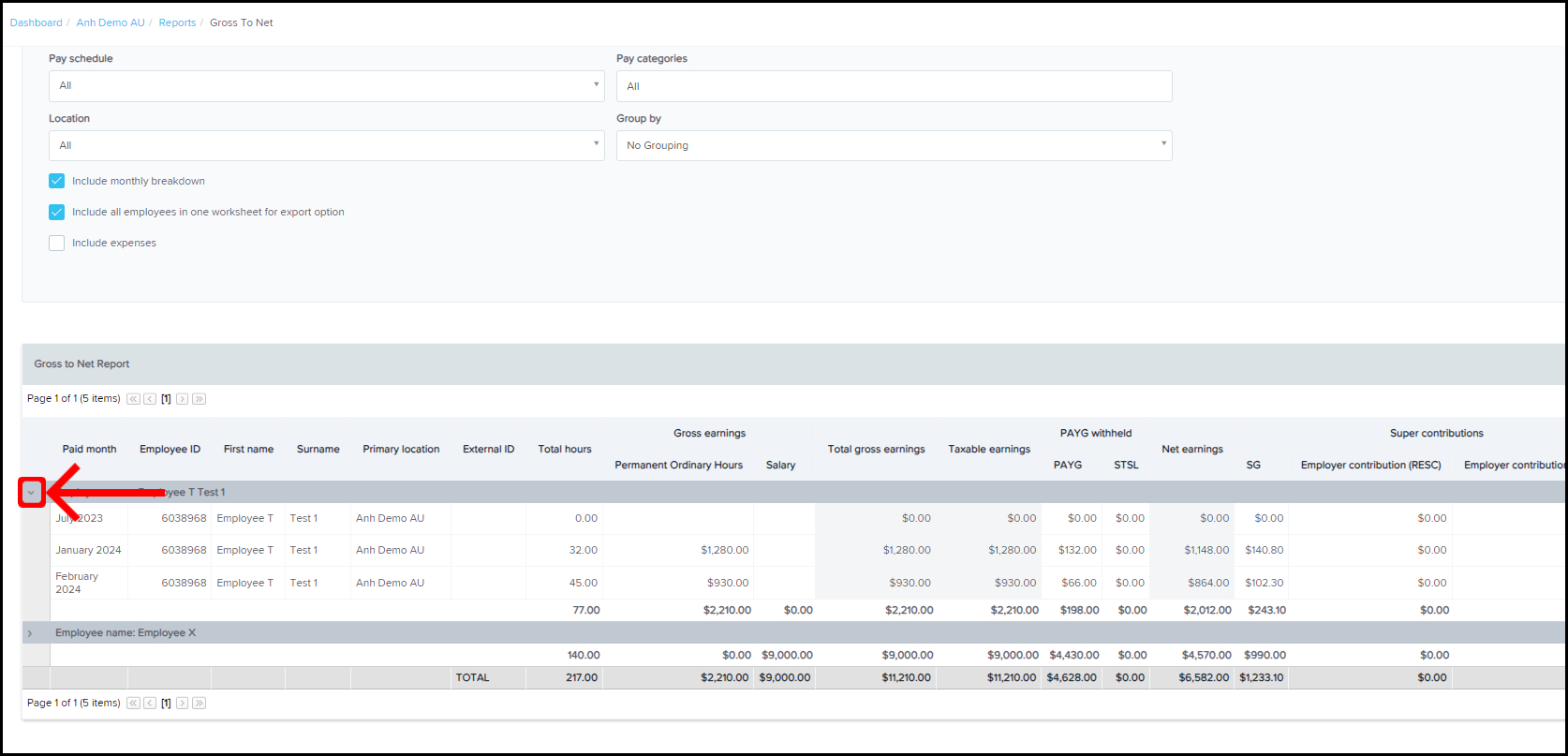Click previous page arrow in top pager
The width and height of the screenshot is (1568, 756).
click(x=150, y=399)
